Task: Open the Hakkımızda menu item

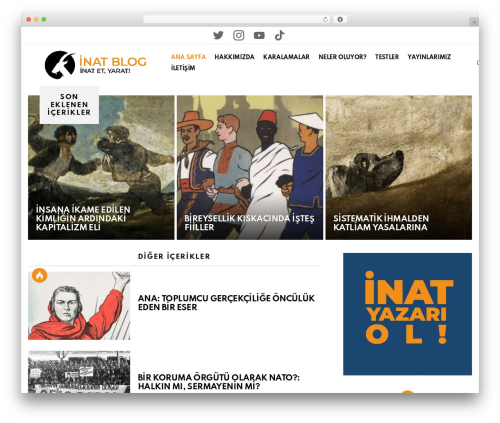Action: [x=234, y=57]
